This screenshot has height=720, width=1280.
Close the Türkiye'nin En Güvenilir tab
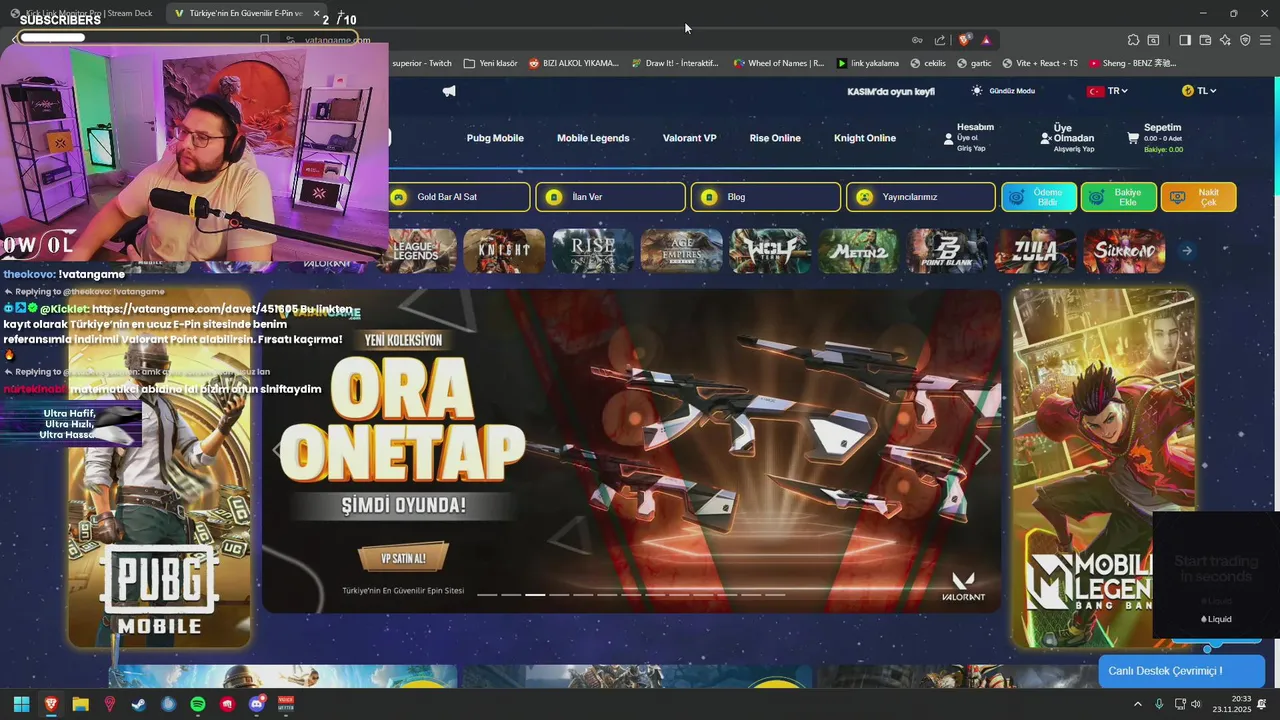317,14
